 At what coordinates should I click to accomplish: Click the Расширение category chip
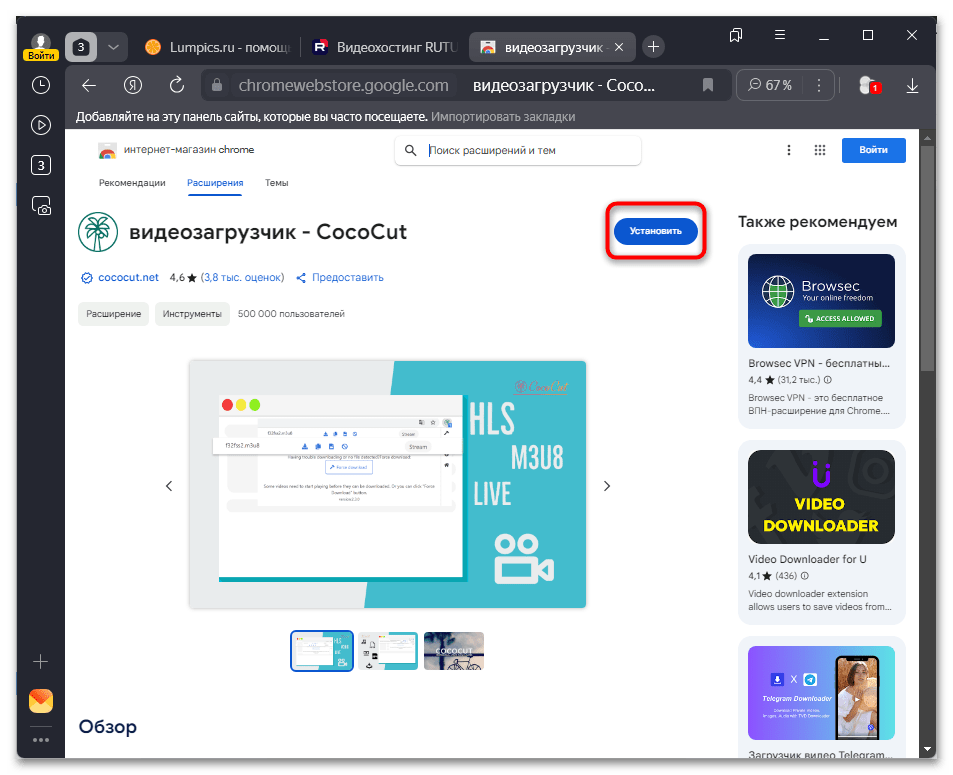click(114, 314)
